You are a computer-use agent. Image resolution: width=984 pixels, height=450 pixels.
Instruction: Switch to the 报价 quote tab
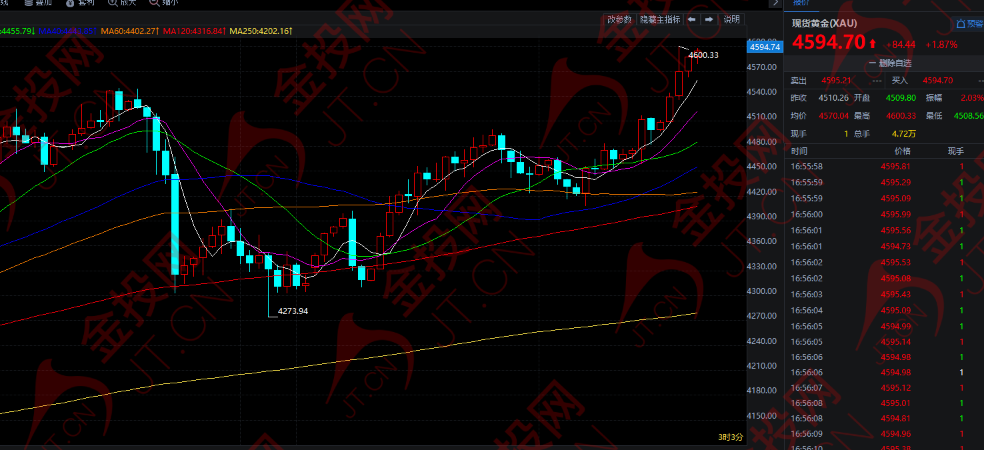point(801,3)
